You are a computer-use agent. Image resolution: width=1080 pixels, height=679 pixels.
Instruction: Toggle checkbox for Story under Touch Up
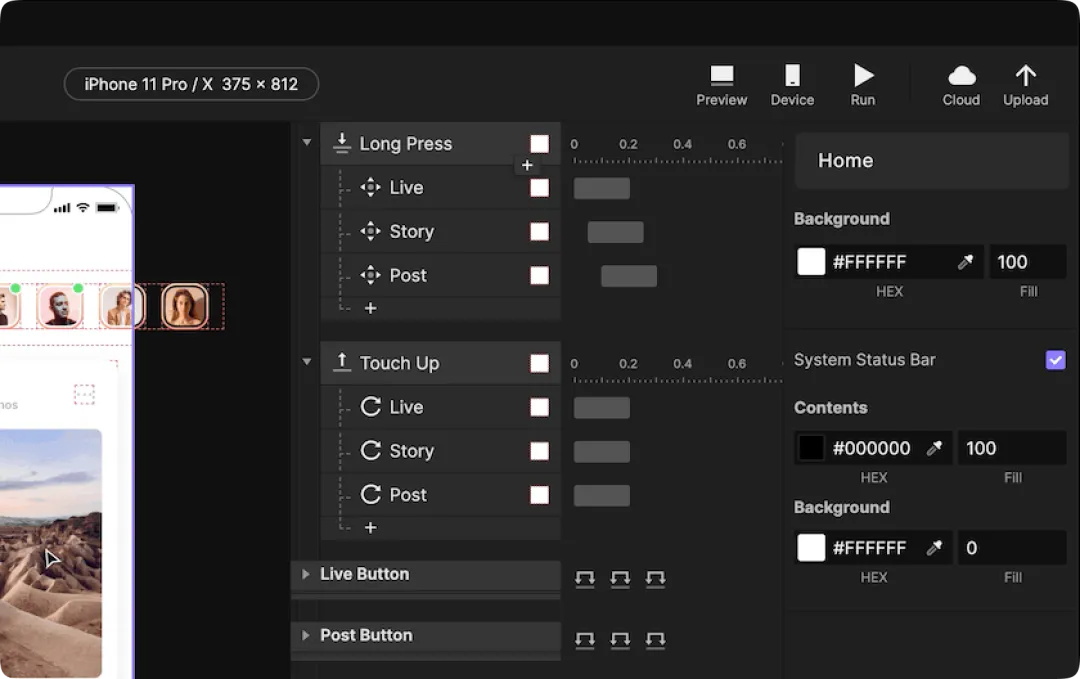tap(539, 451)
